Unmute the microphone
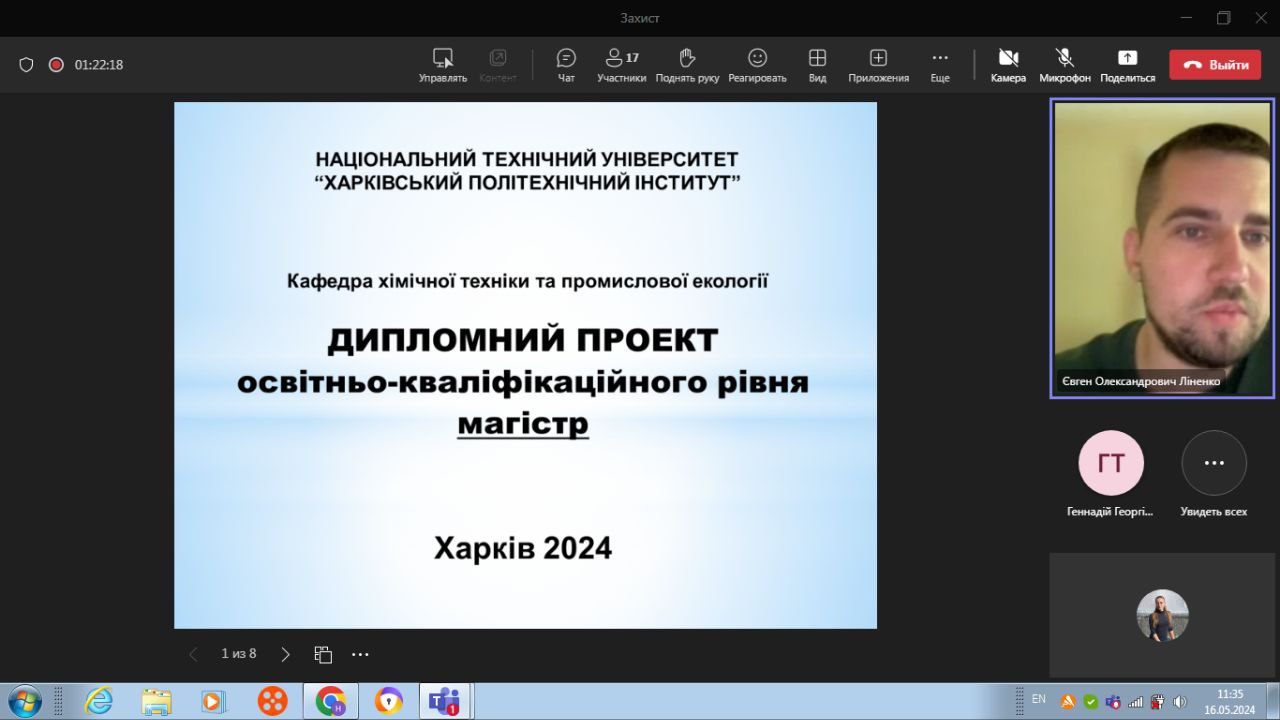The width and height of the screenshot is (1280, 720). [x=1064, y=65]
